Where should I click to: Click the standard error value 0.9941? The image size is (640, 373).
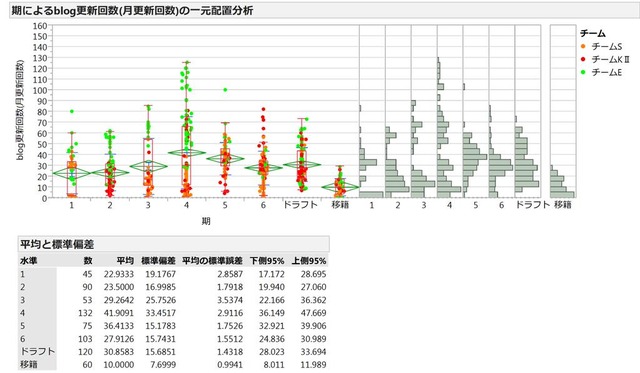pyautogui.click(x=230, y=365)
